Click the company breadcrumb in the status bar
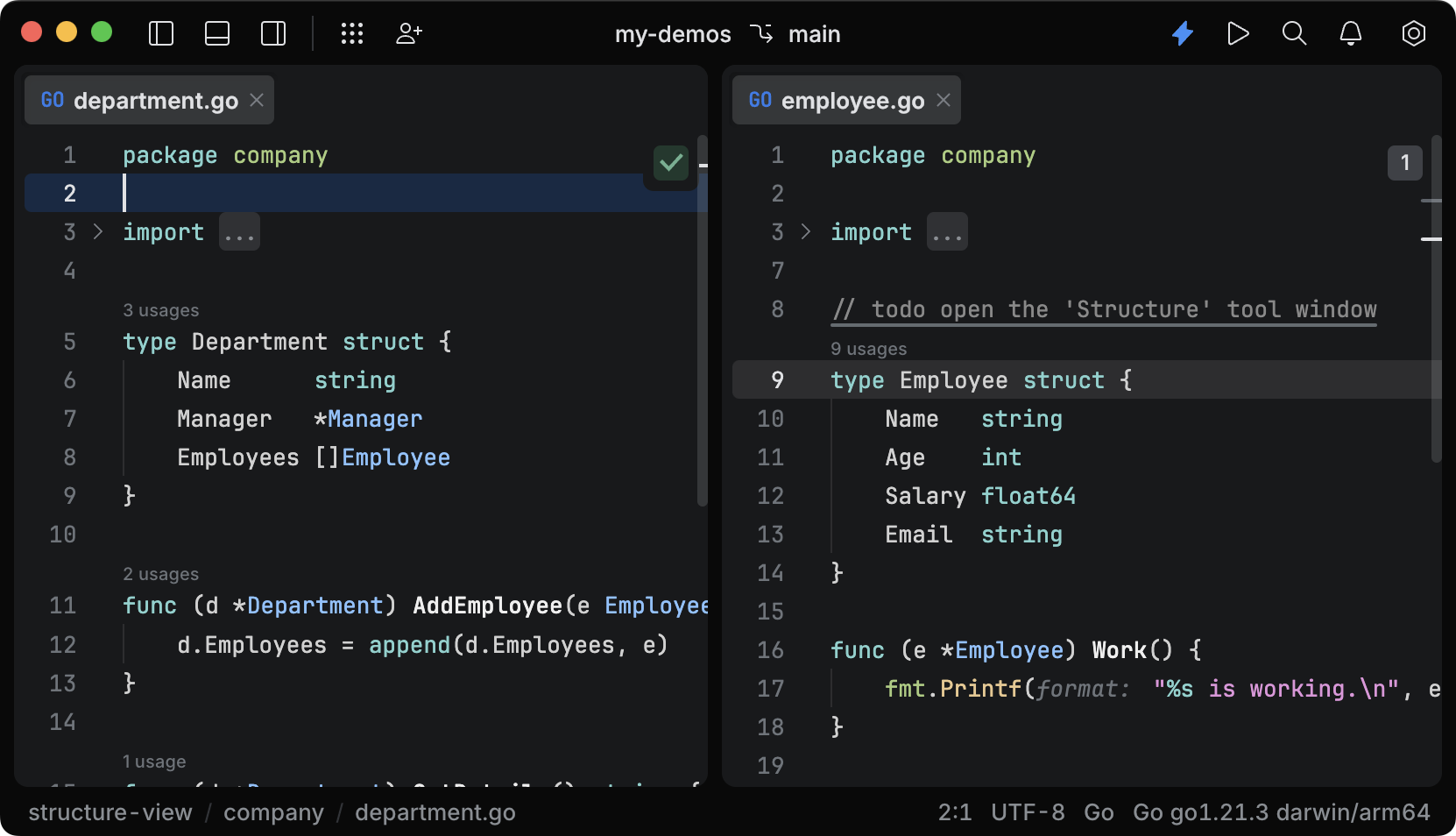This screenshot has height=836, width=1456. coord(272,812)
